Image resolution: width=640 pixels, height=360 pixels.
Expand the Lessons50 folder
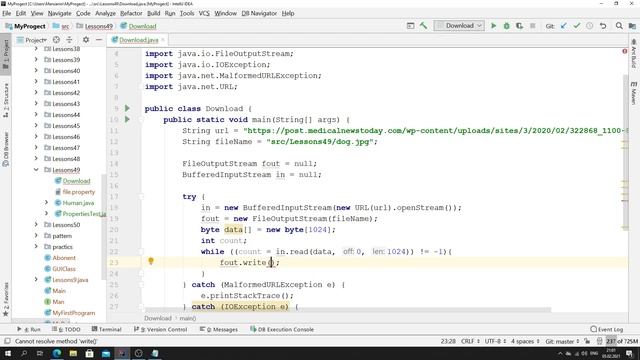click(x=36, y=224)
